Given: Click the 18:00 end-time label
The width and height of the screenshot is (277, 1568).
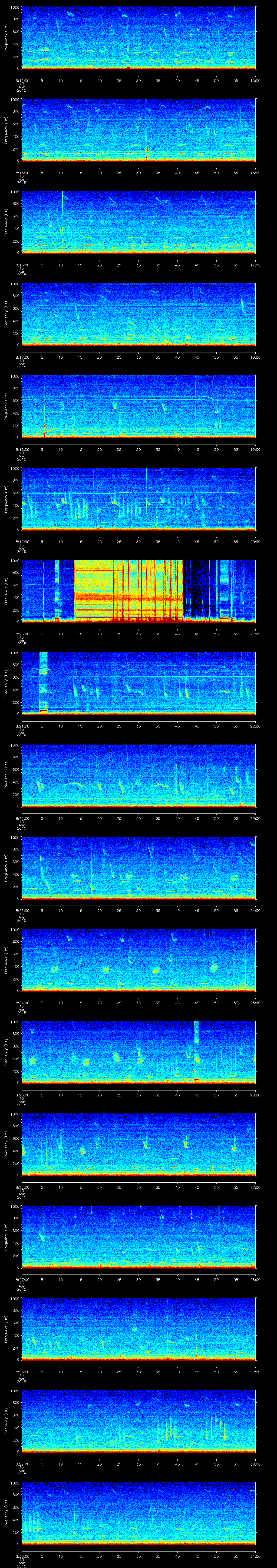Looking at the screenshot, I should pyautogui.click(x=255, y=357).
